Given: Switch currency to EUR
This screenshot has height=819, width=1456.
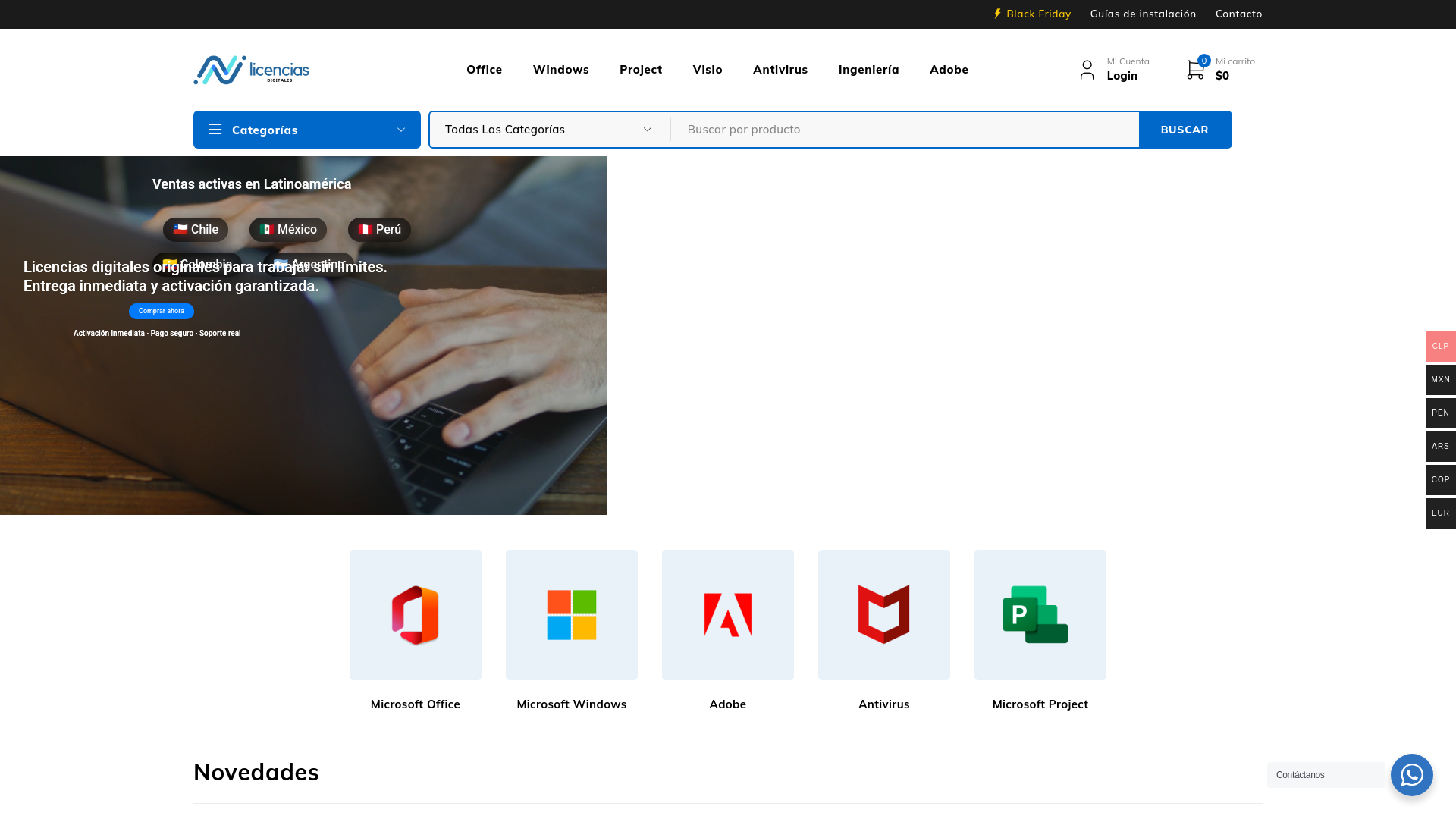Looking at the screenshot, I should [x=1441, y=513].
